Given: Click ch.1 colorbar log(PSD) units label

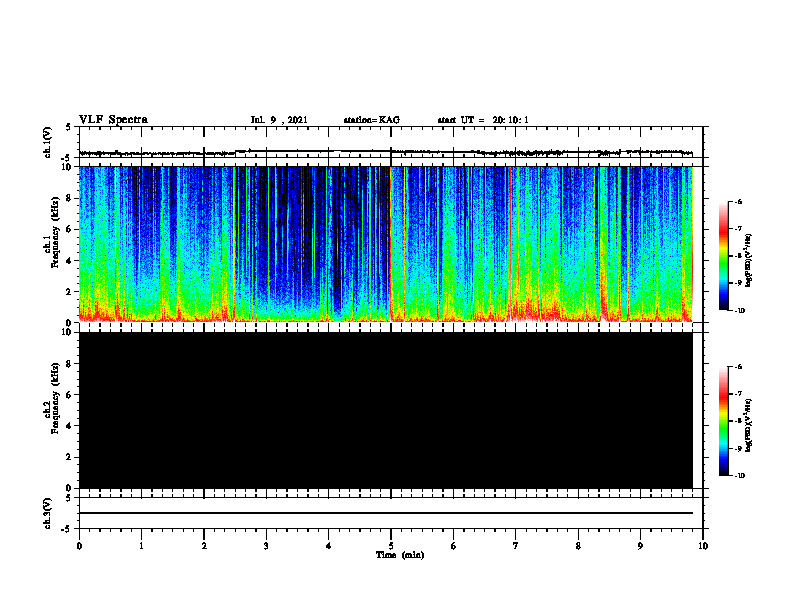Looking at the screenshot, I should tap(749, 260).
